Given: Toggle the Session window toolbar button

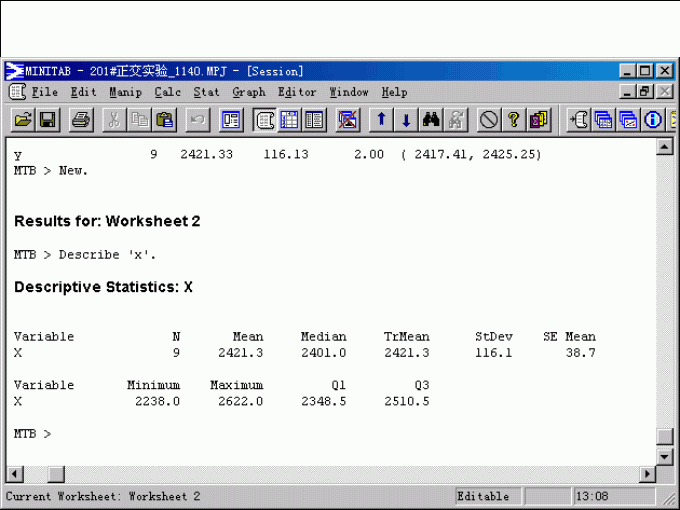Looking at the screenshot, I should (265, 120).
